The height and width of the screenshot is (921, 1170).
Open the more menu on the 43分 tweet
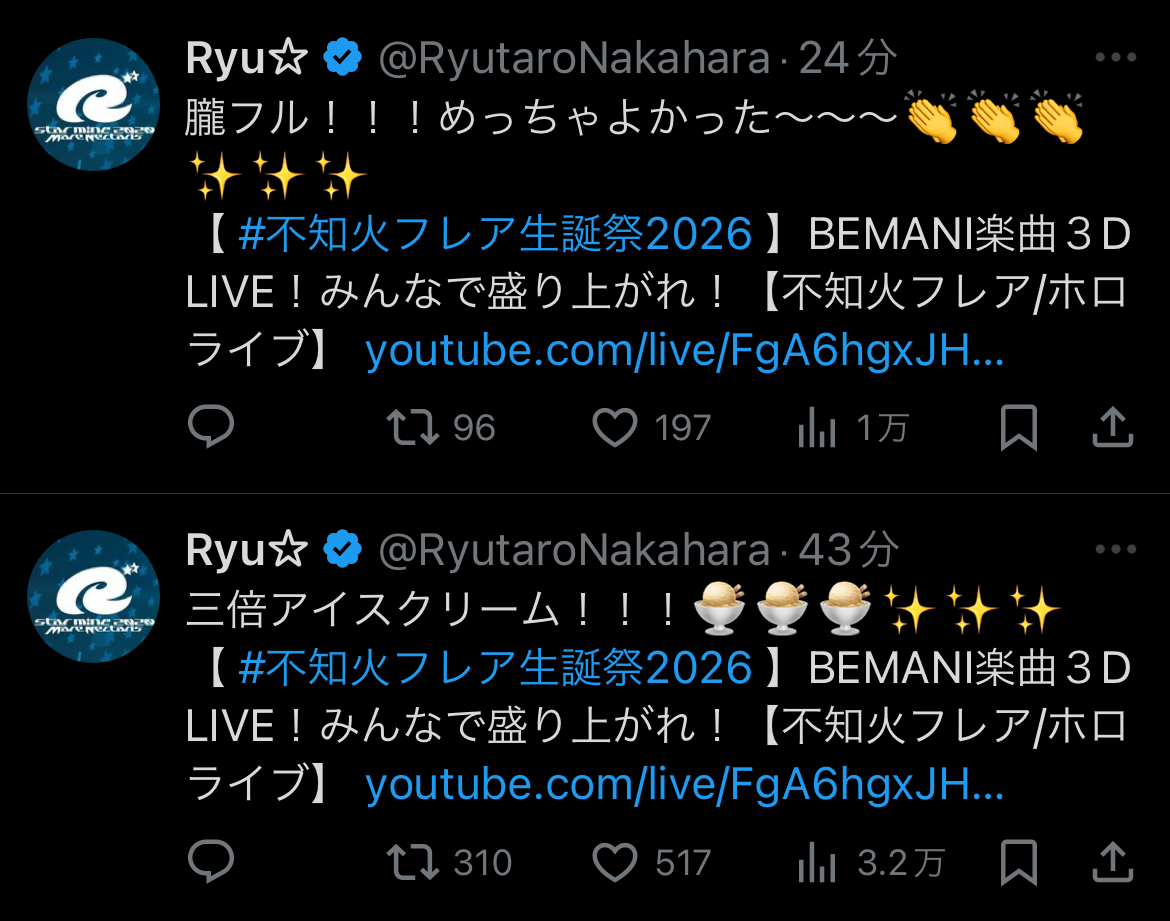coord(1116,550)
